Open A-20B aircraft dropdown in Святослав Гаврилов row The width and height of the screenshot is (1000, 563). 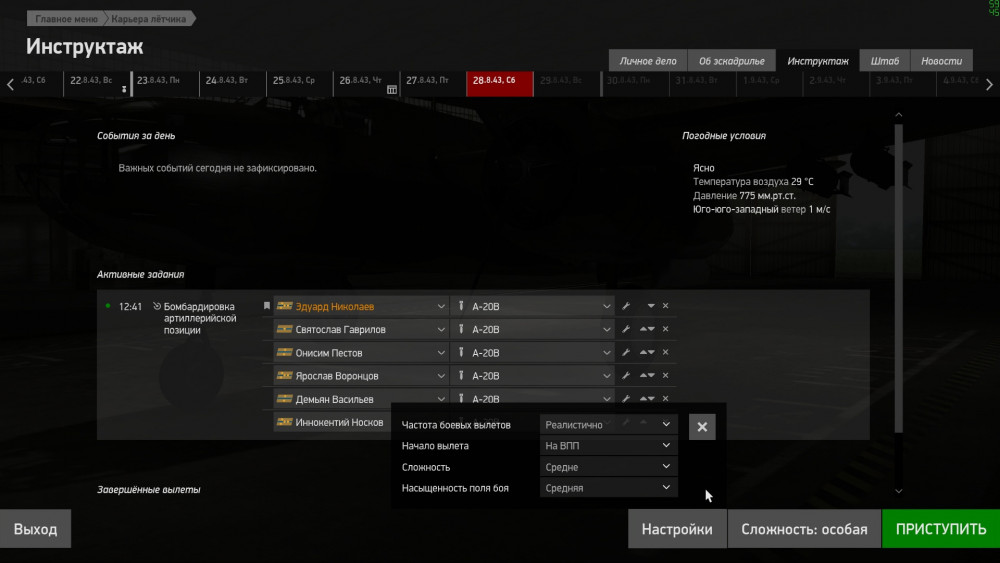click(x=533, y=329)
